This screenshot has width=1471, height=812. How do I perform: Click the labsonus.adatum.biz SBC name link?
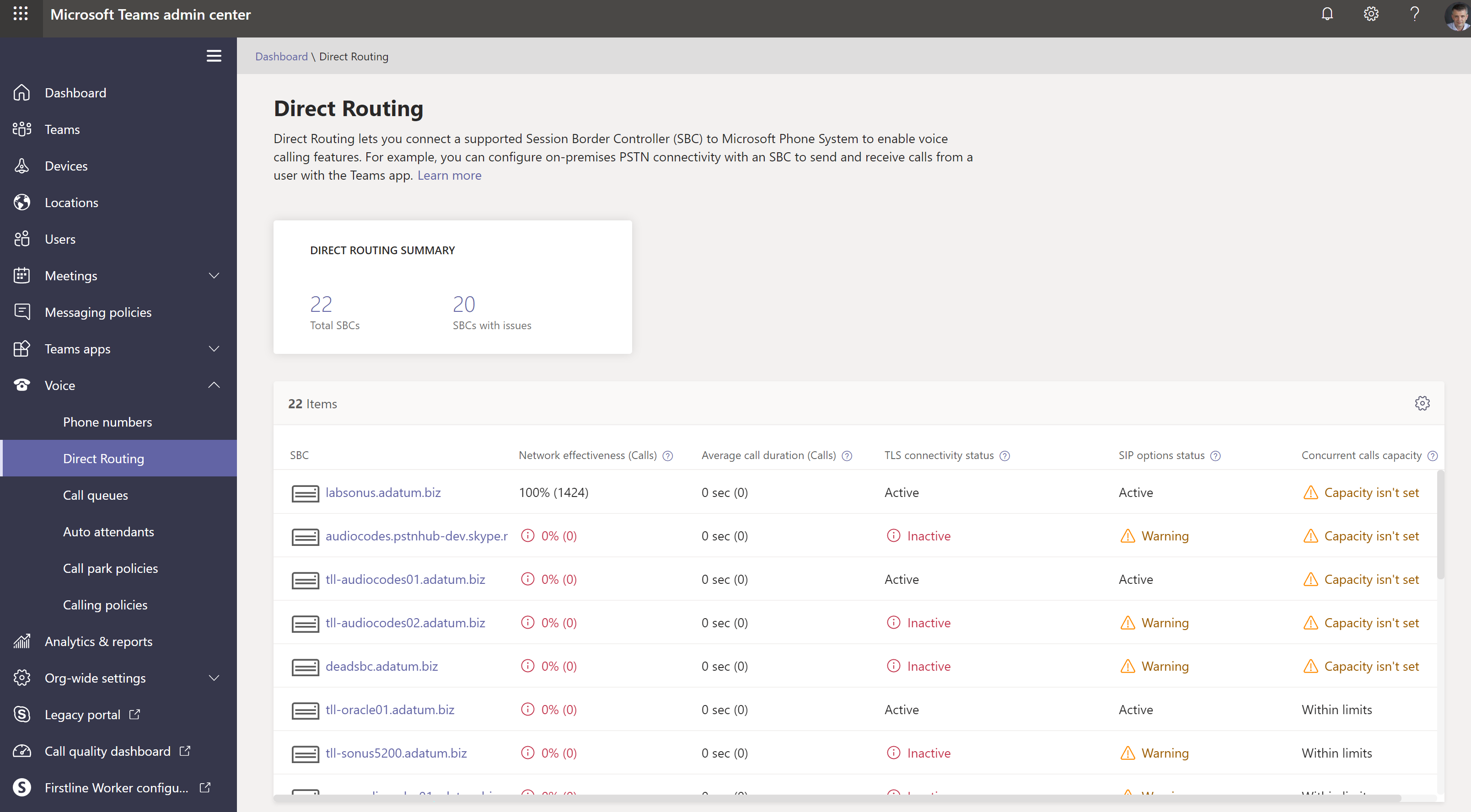pos(383,492)
